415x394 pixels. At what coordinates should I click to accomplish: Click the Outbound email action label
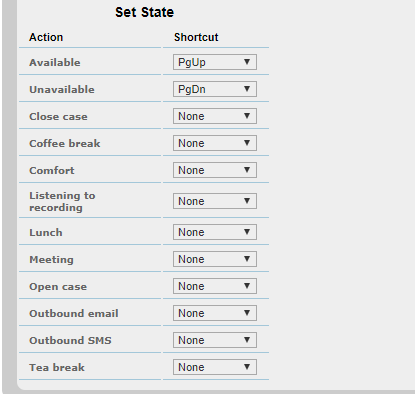tap(74, 313)
